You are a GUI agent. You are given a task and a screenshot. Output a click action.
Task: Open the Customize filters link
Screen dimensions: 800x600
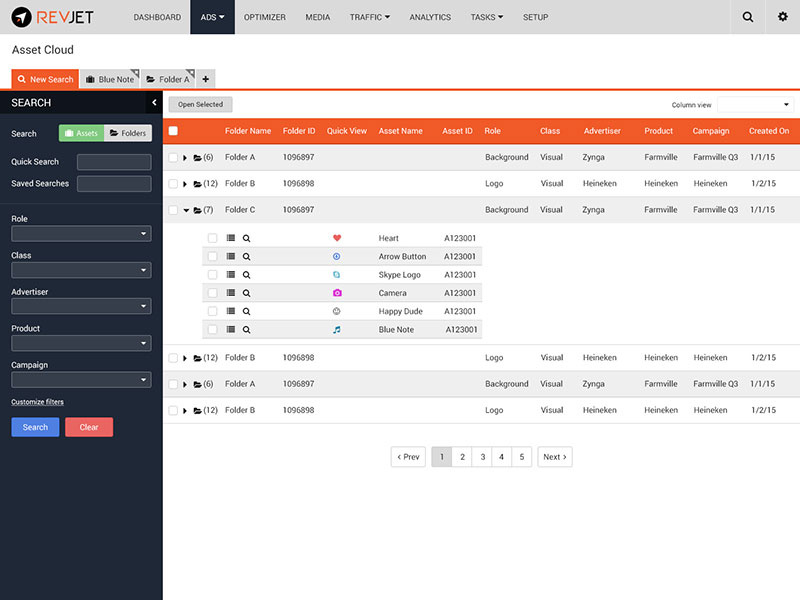click(37, 402)
